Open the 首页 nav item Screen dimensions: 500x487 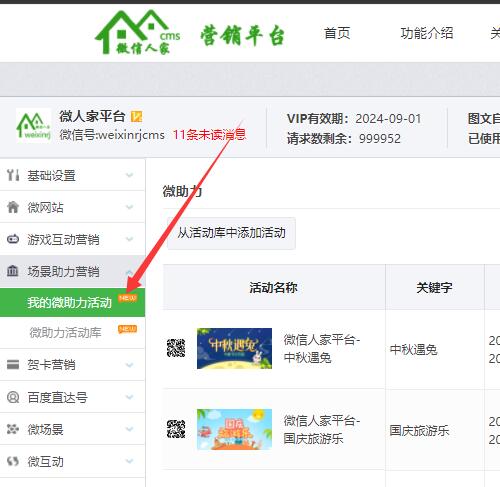click(337, 33)
